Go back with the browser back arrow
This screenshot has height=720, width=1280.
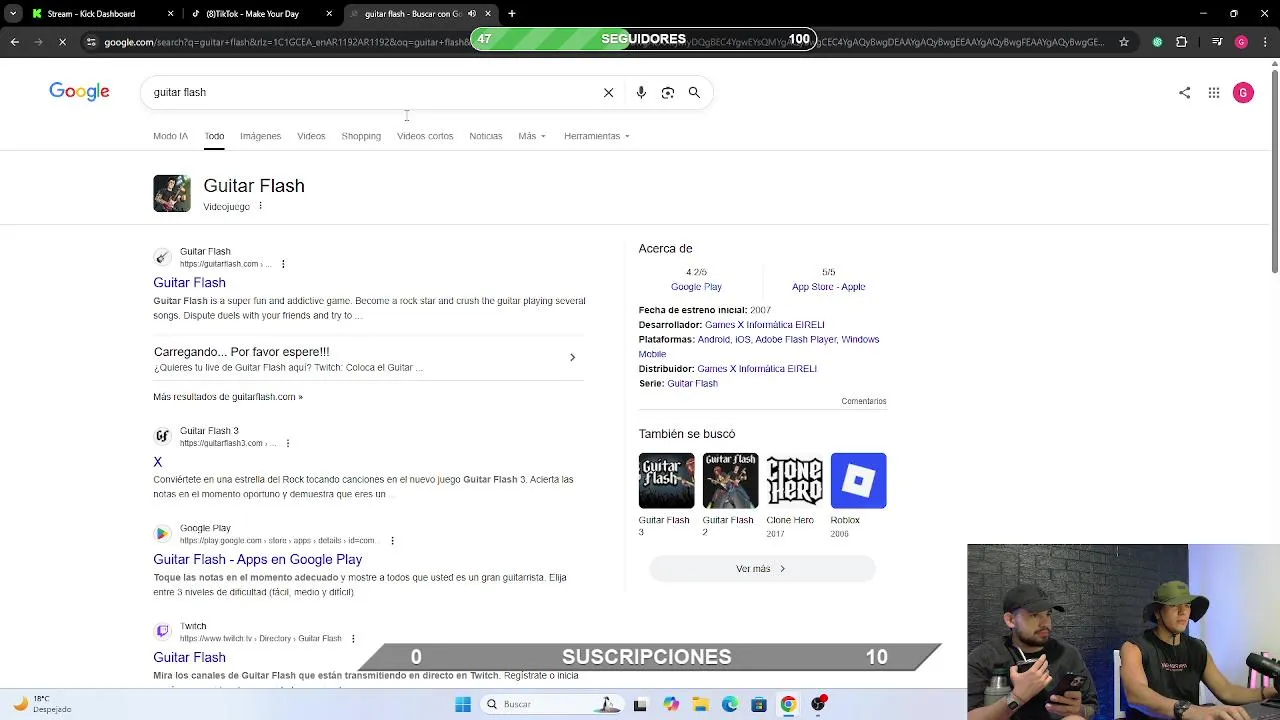coord(14,42)
